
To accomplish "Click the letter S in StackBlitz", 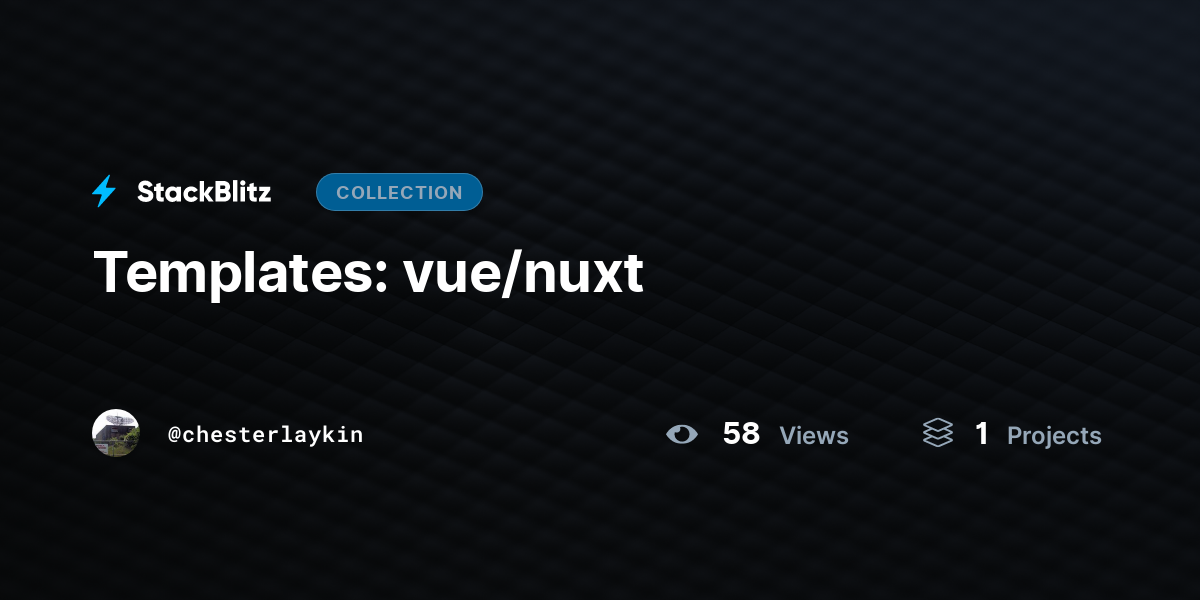I will point(146,192).
